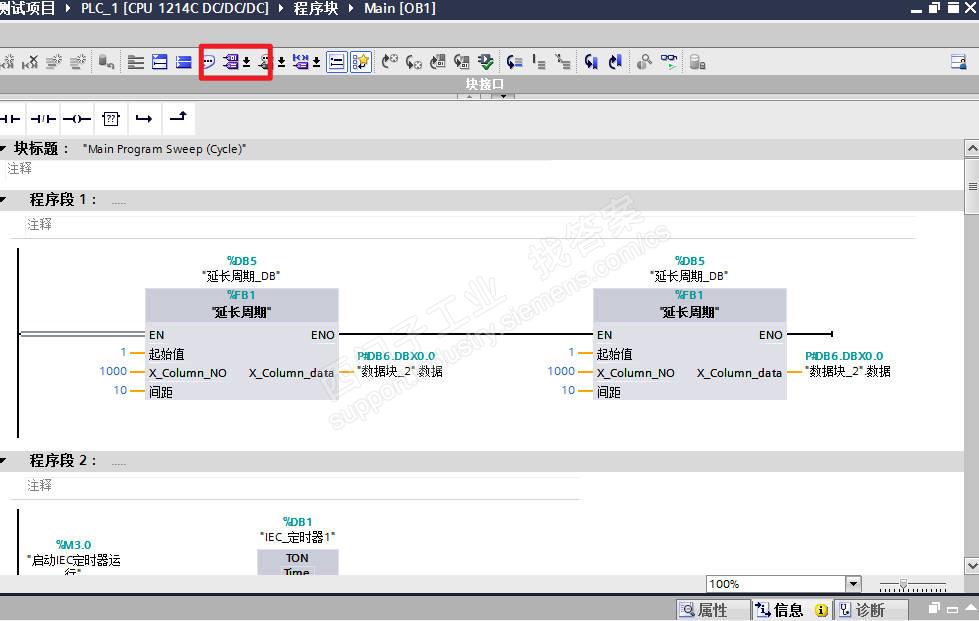
Task: Toggle monitoring on/off glasses icon
Action: tap(669, 62)
